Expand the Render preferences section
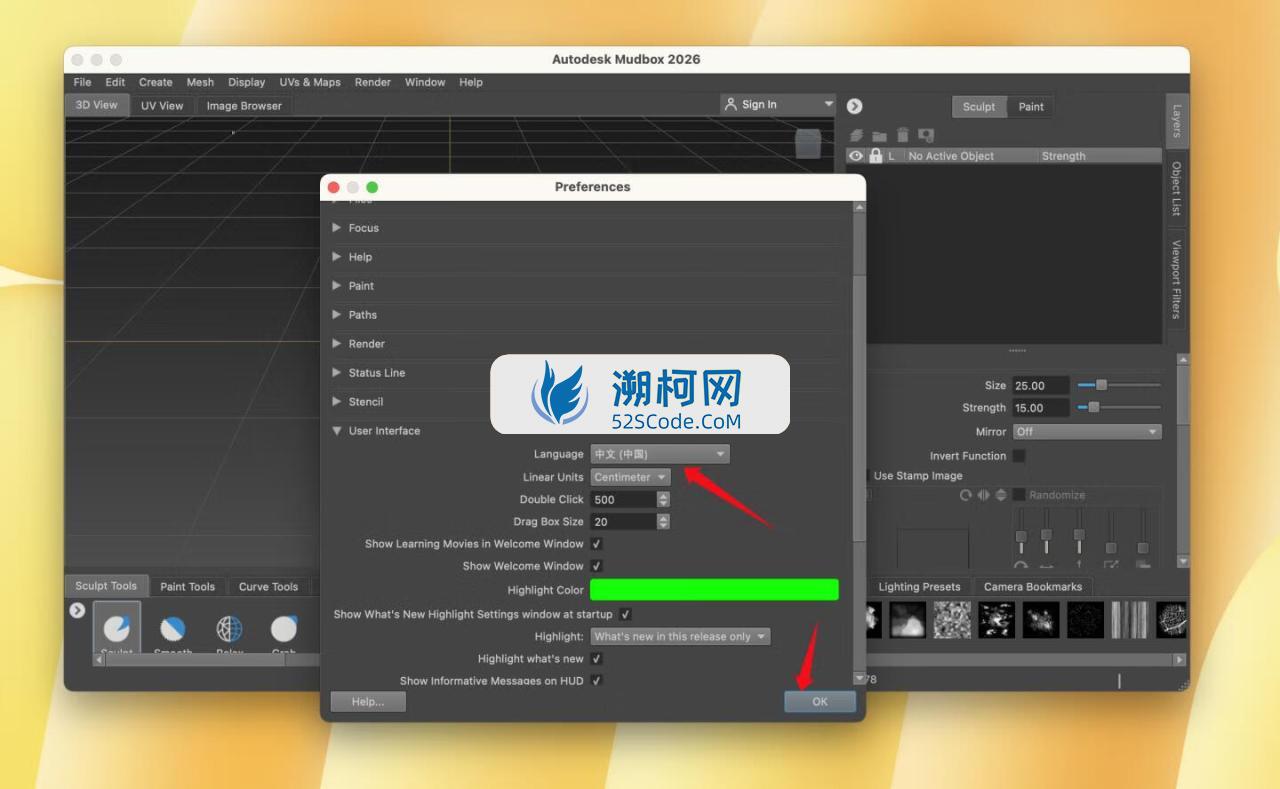1280x789 pixels. click(337, 344)
